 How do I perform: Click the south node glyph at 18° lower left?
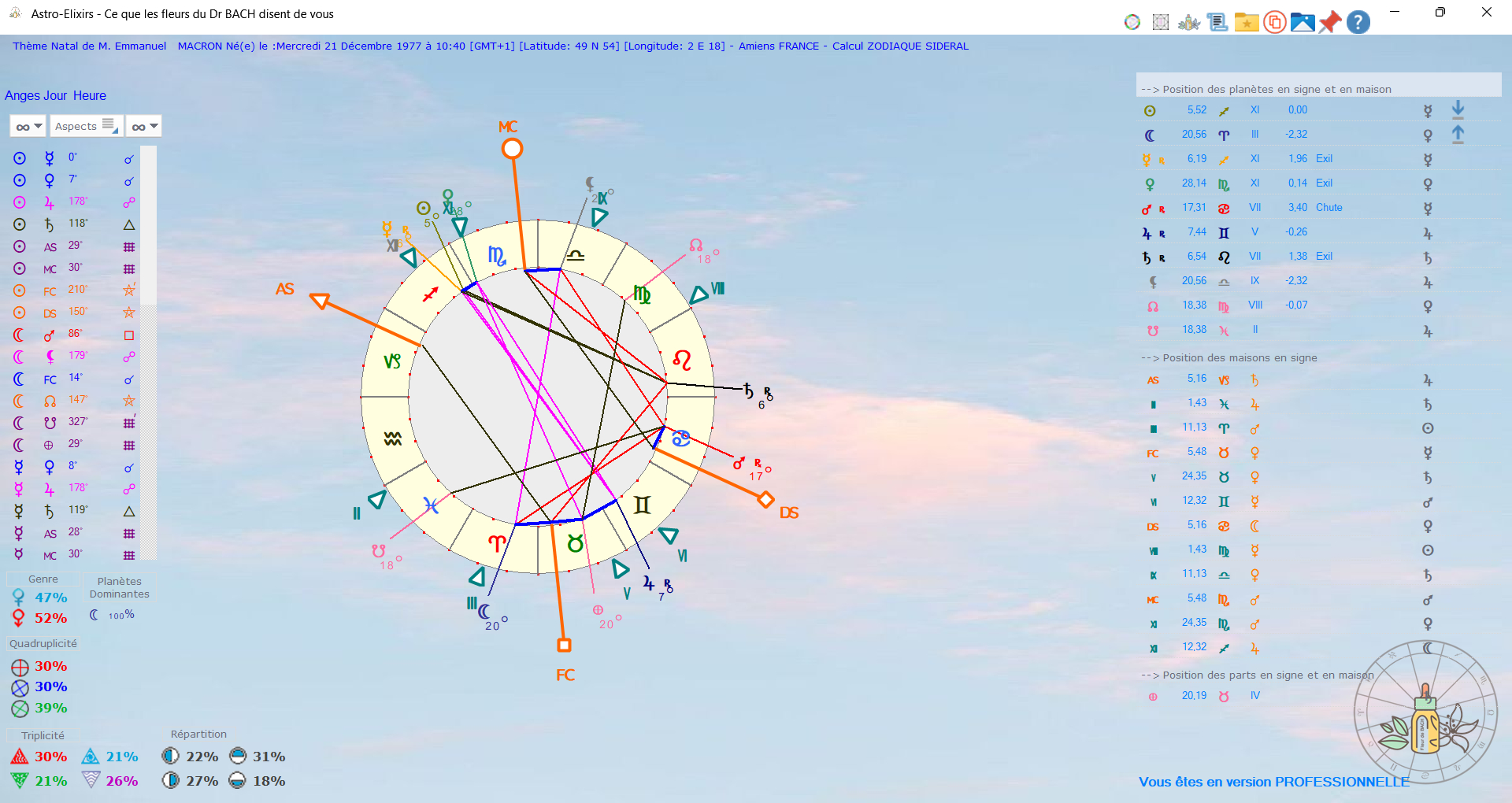[379, 551]
